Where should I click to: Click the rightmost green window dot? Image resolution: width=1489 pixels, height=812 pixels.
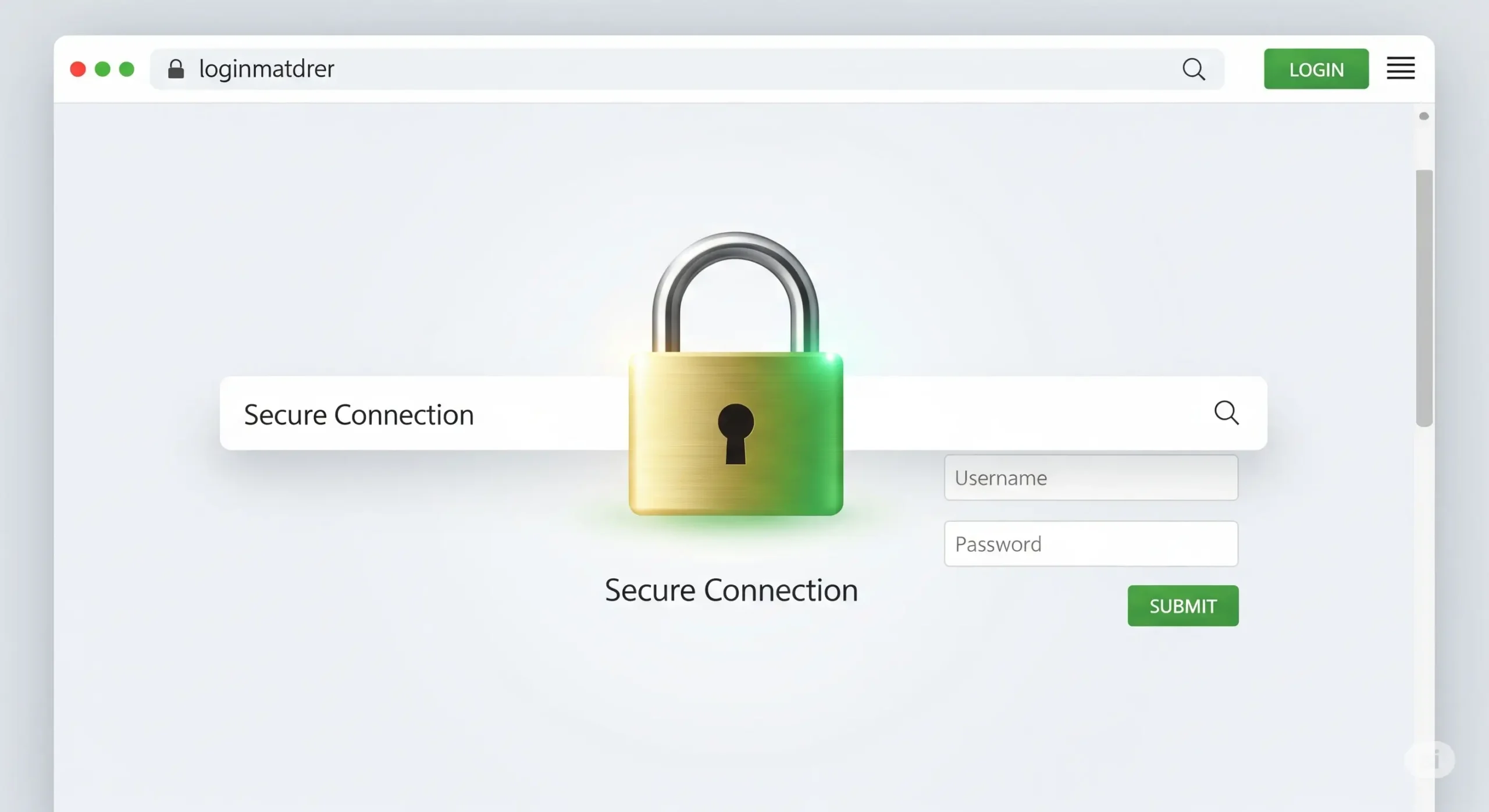[127, 69]
